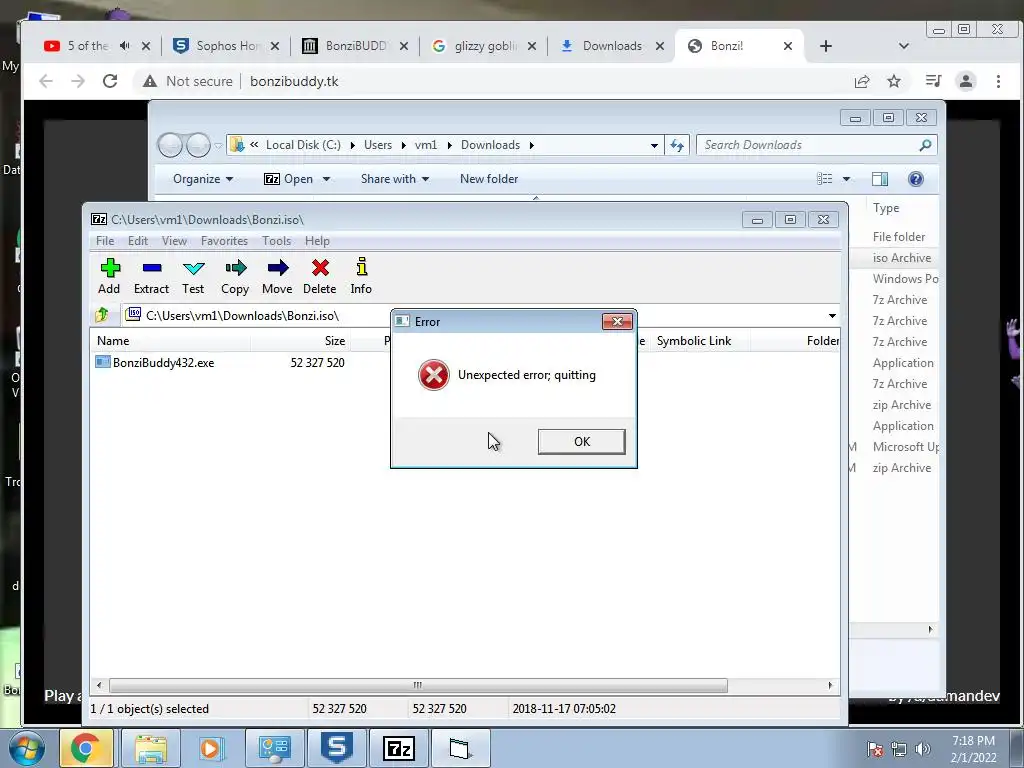Open a new Chrome tab
This screenshot has width=1024, height=768.
[x=825, y=46]
